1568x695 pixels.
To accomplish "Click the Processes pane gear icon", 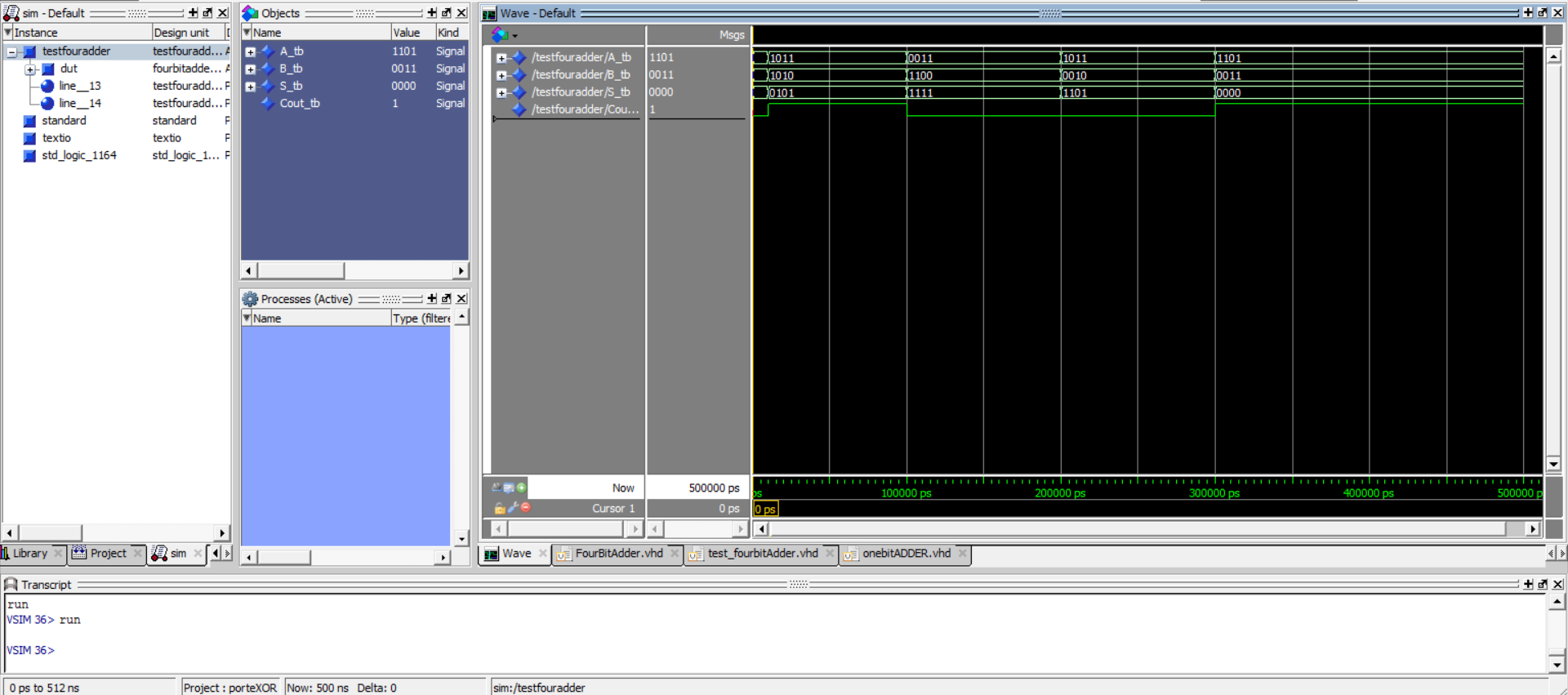I will tap(250, 299).
